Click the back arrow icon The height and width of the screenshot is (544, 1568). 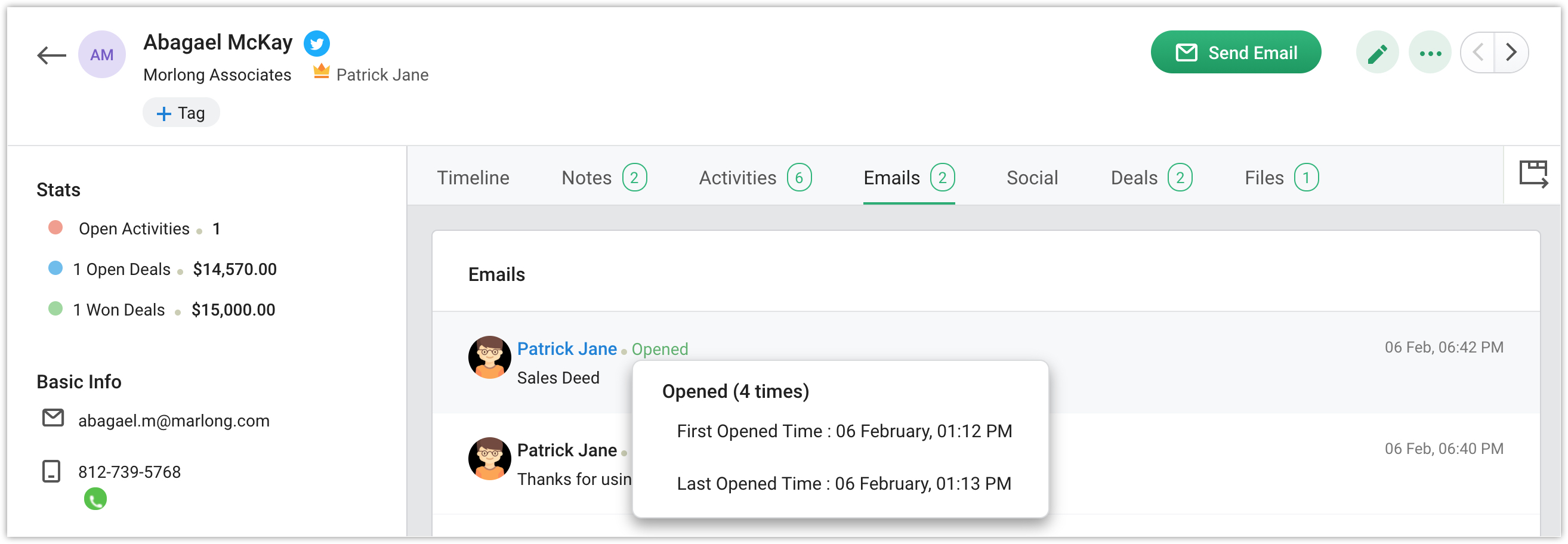coord(51,55)
